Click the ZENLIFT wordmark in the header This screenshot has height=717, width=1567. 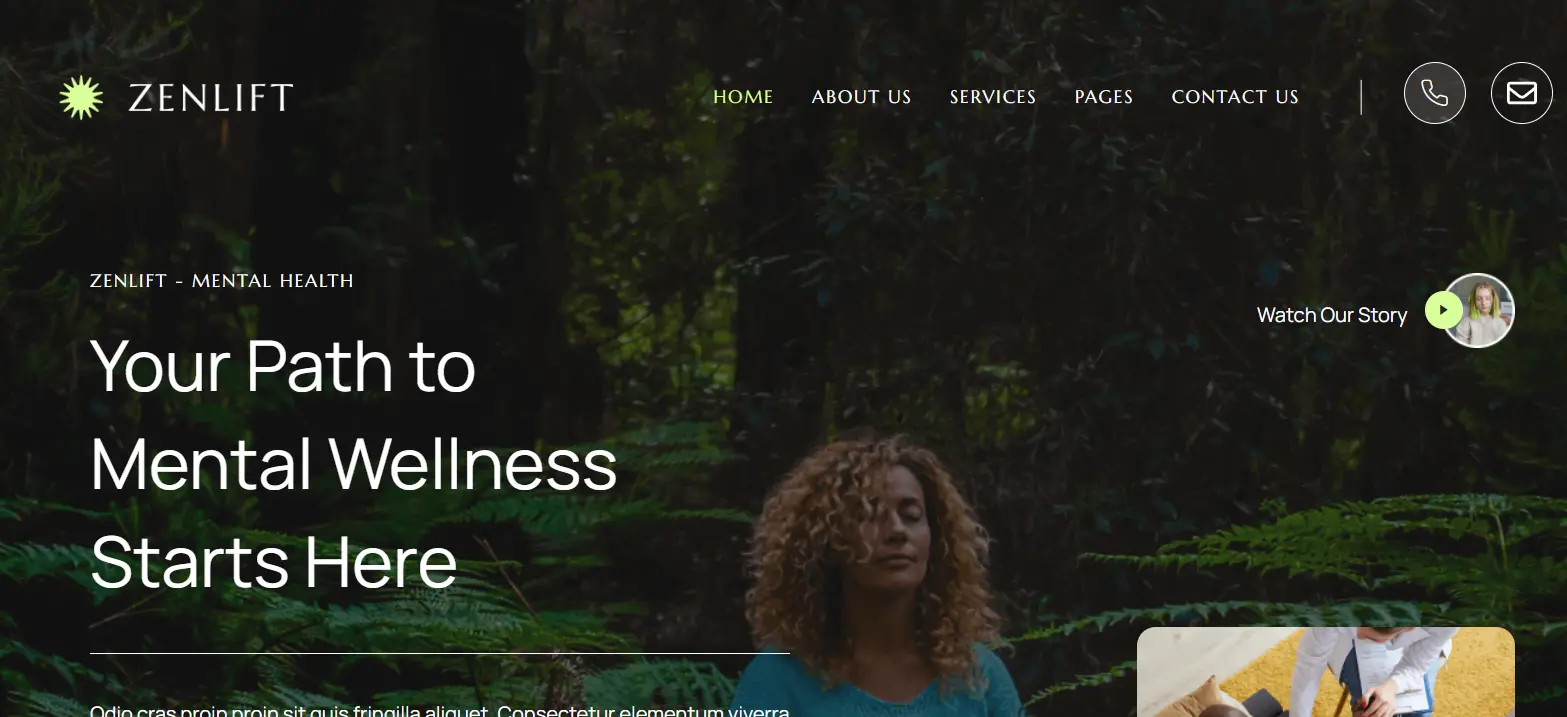[211, 98]
